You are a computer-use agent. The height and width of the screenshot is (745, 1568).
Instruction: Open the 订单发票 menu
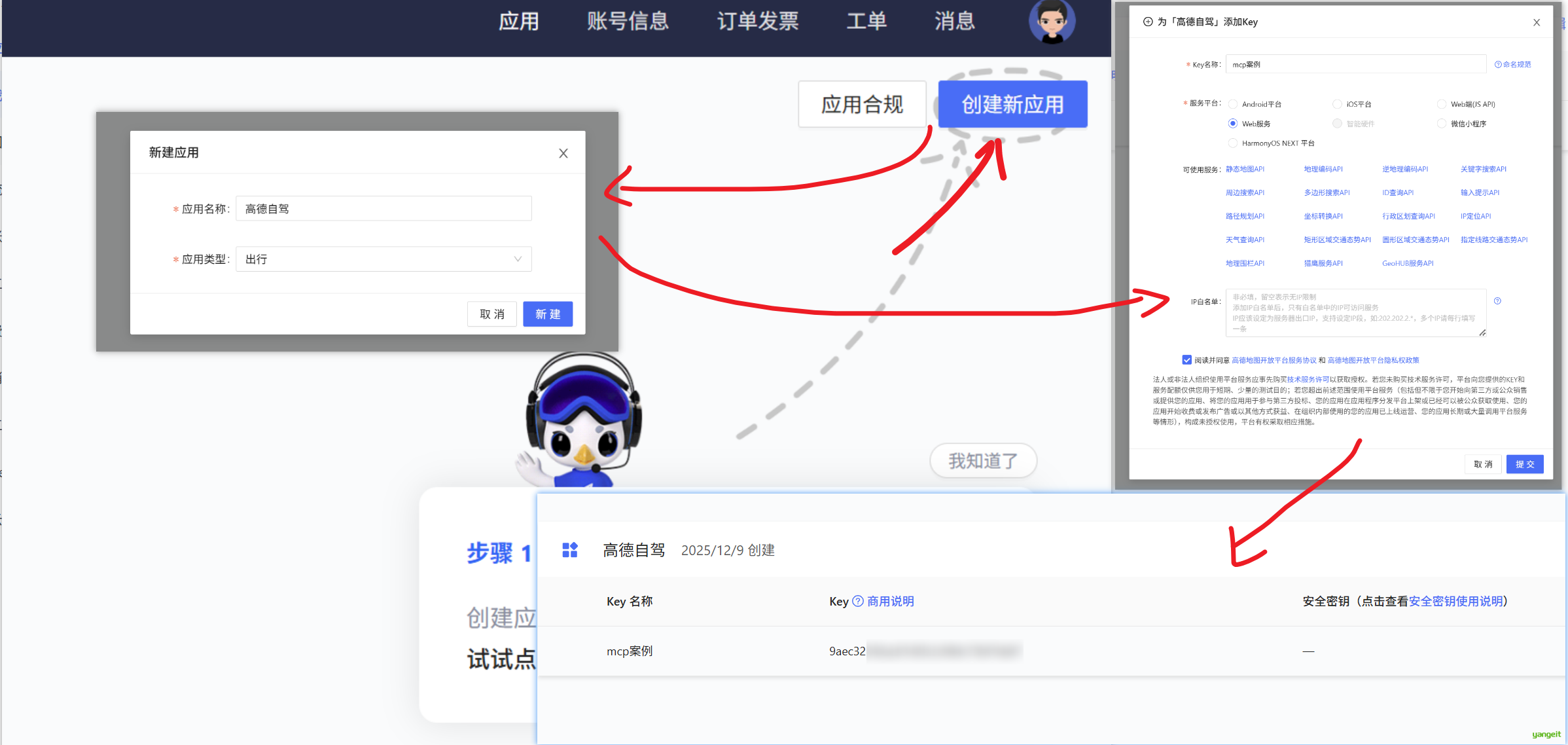tap(757, 22)
